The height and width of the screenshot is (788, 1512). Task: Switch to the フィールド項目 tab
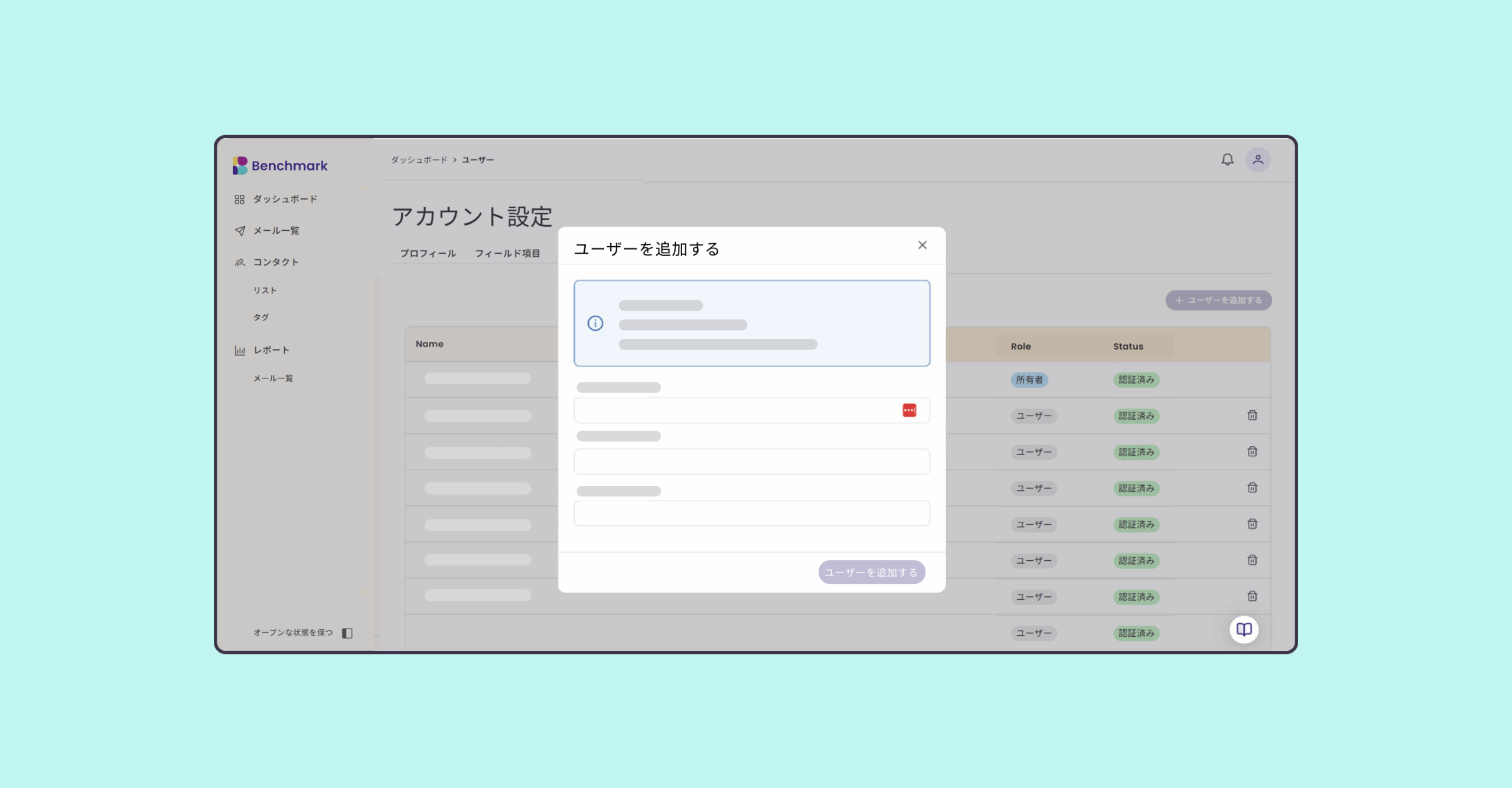[x=507, y=253]
